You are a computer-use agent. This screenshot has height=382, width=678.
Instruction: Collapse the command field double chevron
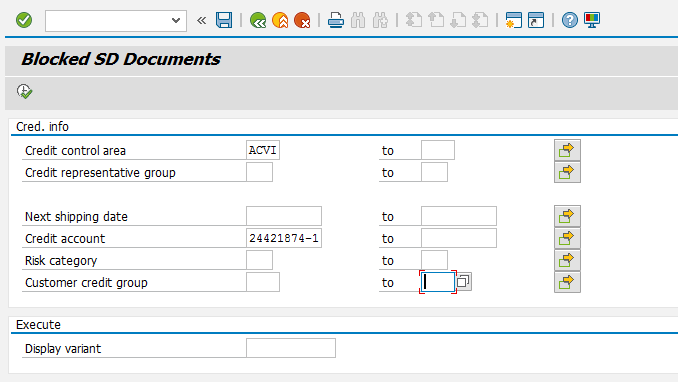click(x=201, y=20)
